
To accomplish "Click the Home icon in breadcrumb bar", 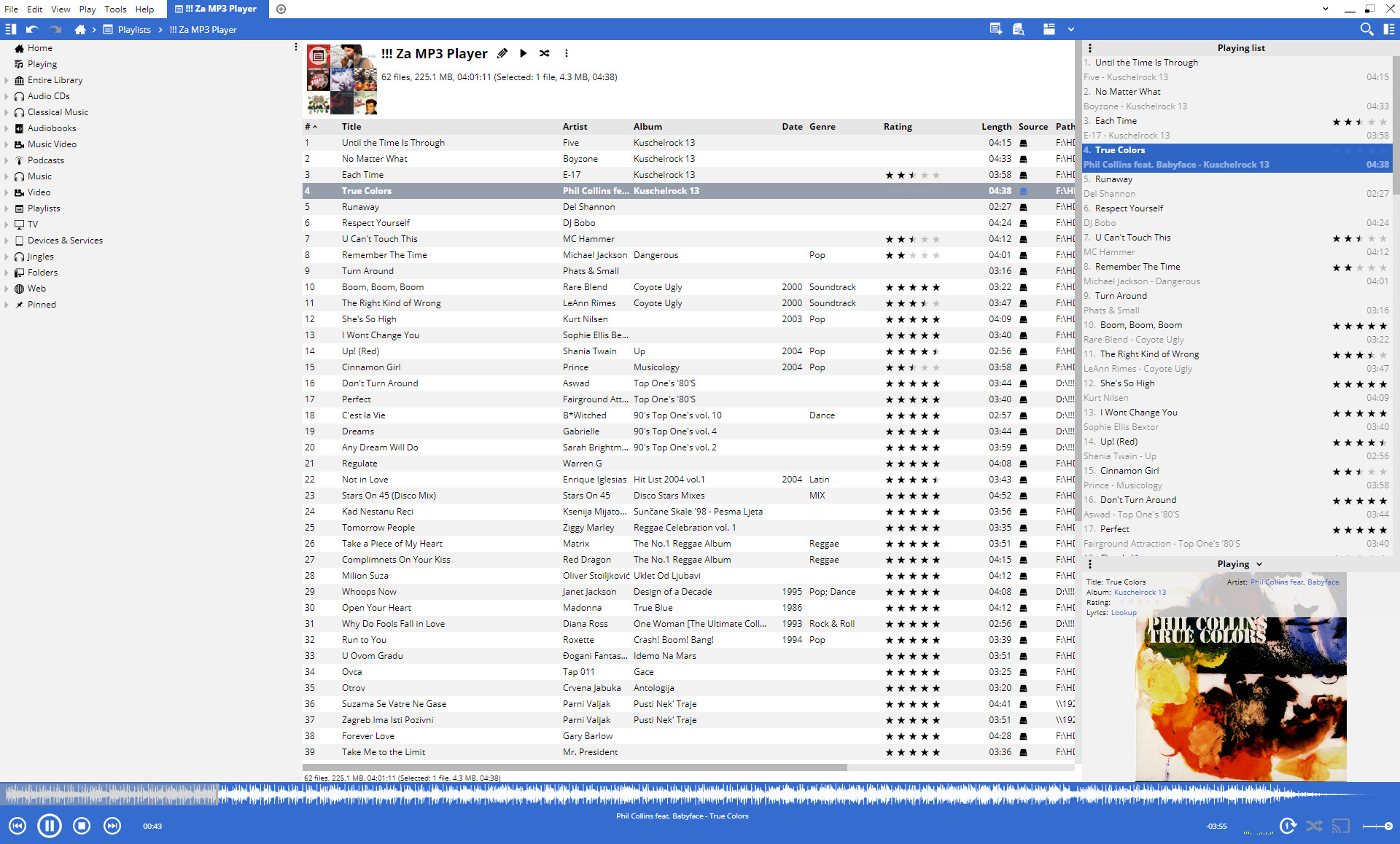I will (80, 29).
